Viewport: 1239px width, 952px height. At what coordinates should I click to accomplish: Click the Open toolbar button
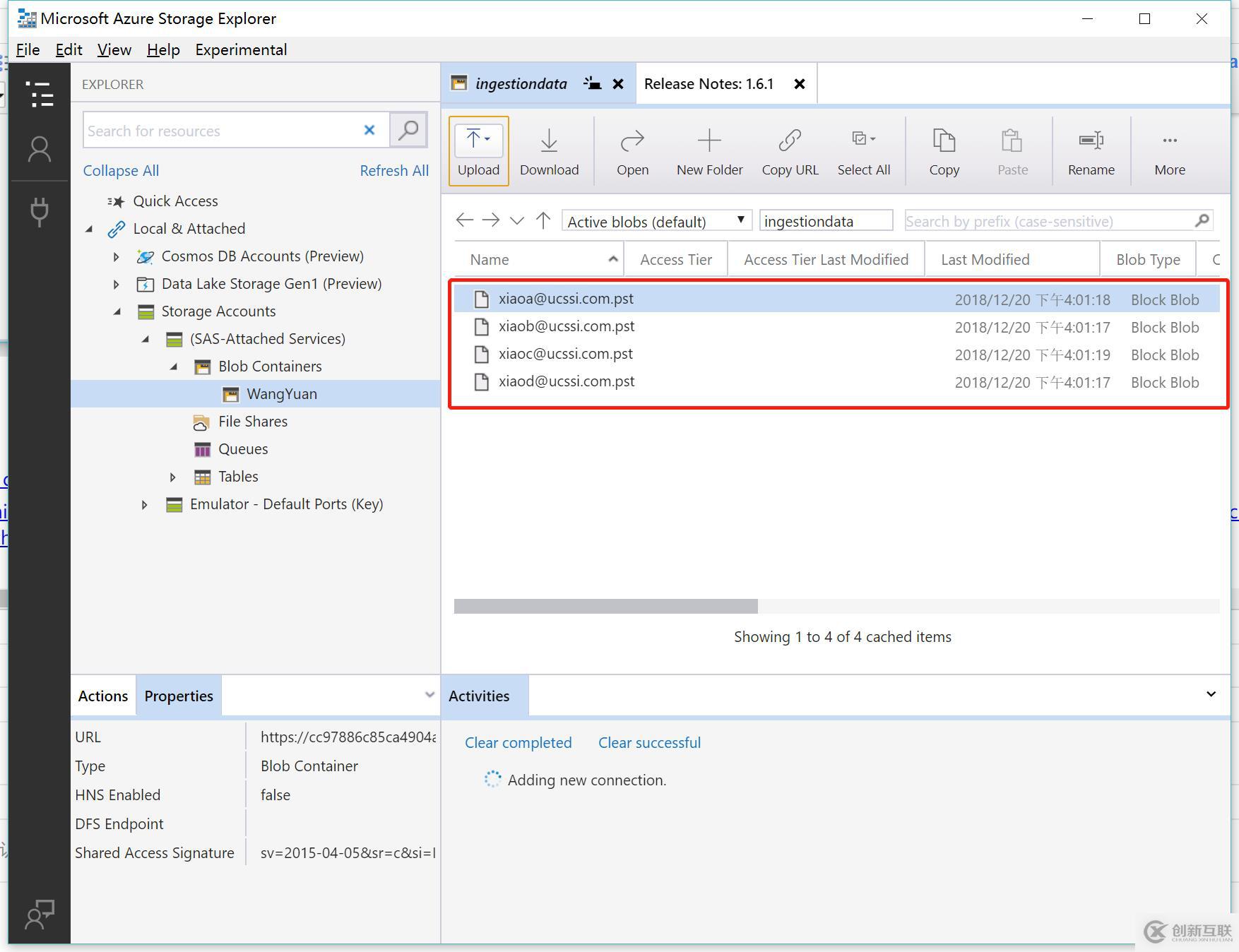[x=632, y=151]
